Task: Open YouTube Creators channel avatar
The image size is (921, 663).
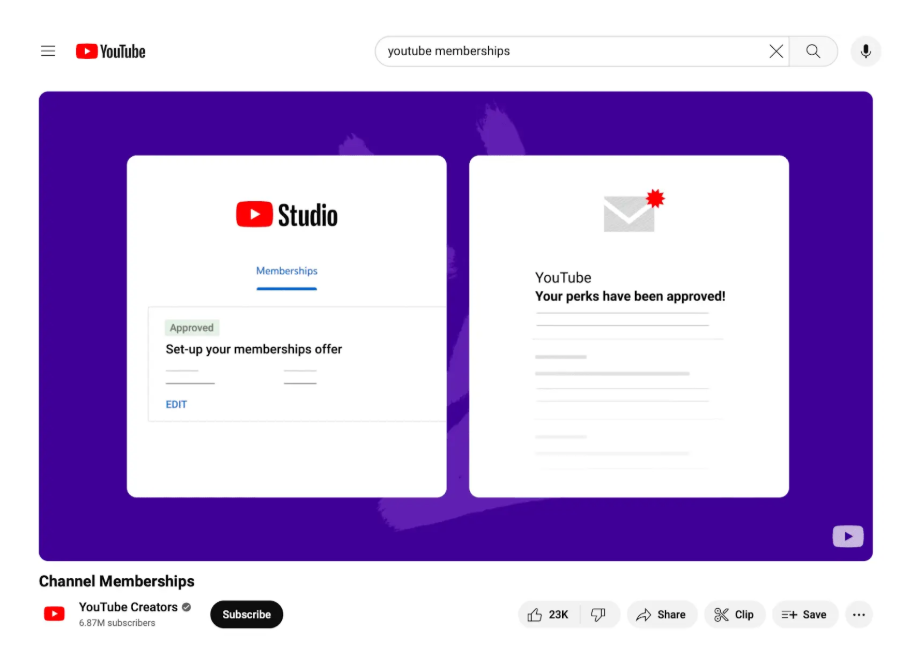Action: coord(55,614)
